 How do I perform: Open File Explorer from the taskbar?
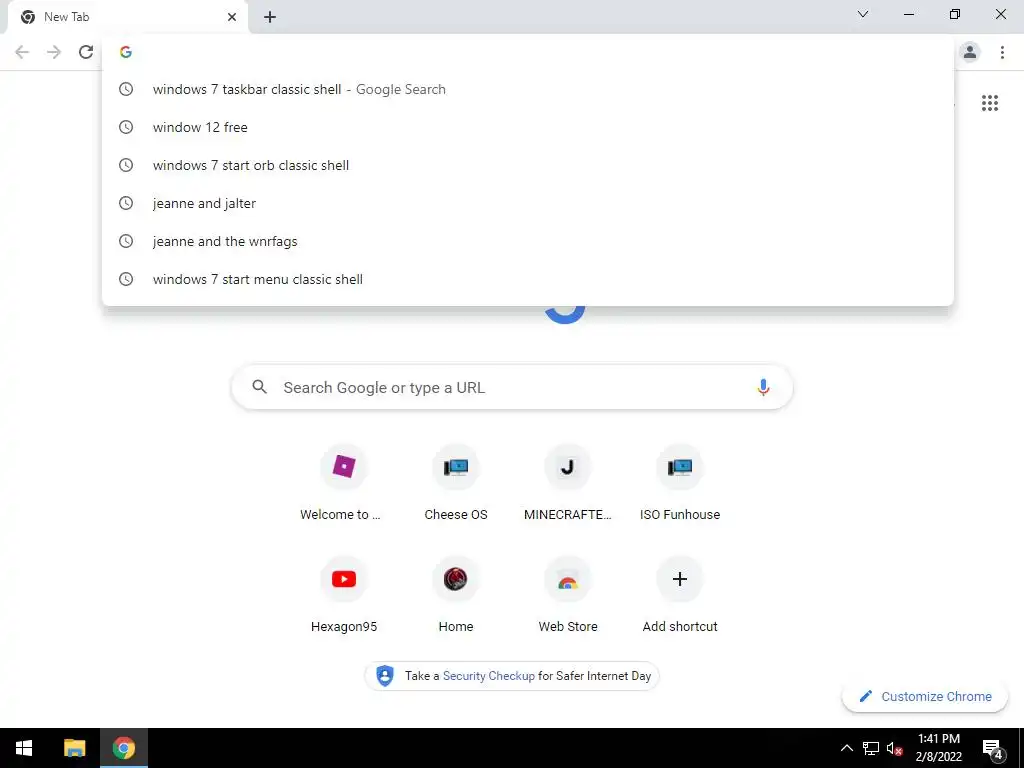tap(74, 748)
